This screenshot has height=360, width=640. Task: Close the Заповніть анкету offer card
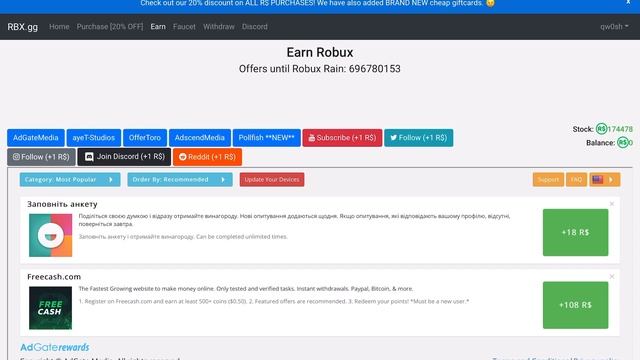611,204
